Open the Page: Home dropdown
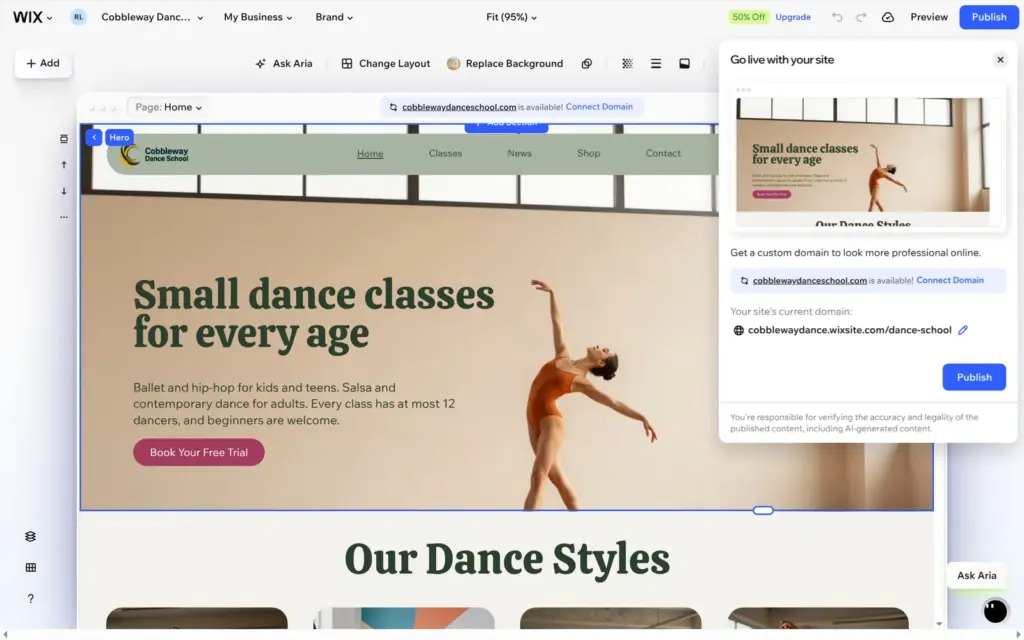This screenshot has width=1024, height=640. pos(168,108)
